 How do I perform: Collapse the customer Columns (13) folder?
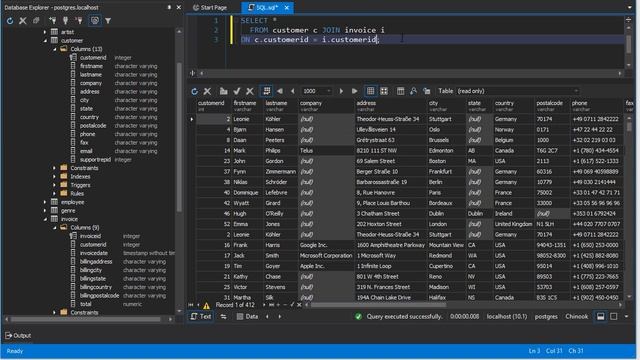(54, 49)
